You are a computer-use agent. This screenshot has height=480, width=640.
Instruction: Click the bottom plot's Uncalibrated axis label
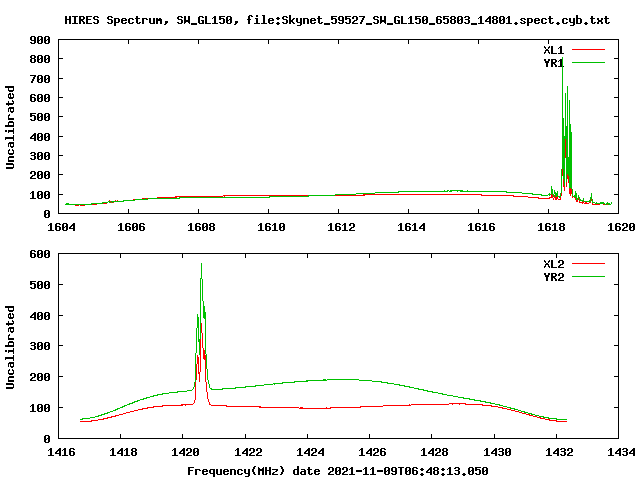pyautogui.click(x=10, y=347)
